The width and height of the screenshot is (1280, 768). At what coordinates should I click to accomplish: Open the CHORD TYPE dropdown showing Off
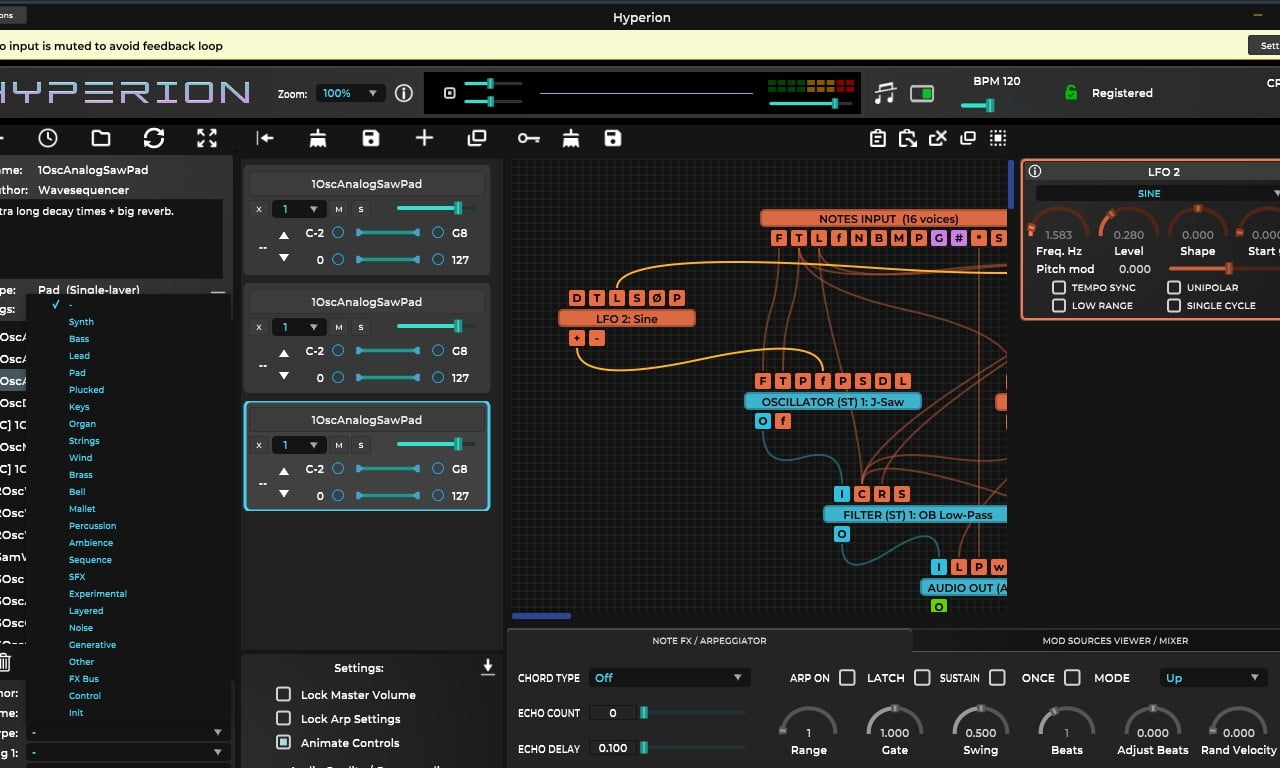[669, 677]
